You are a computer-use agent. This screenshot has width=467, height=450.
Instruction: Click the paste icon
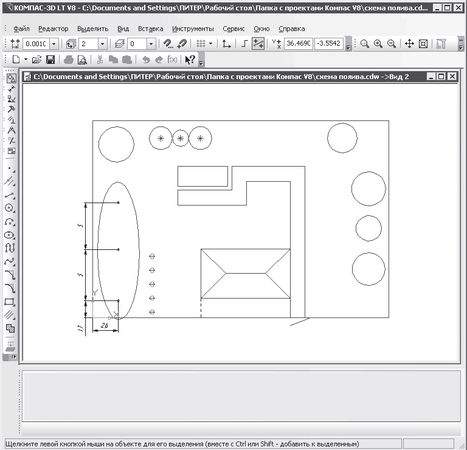point(127,60)
